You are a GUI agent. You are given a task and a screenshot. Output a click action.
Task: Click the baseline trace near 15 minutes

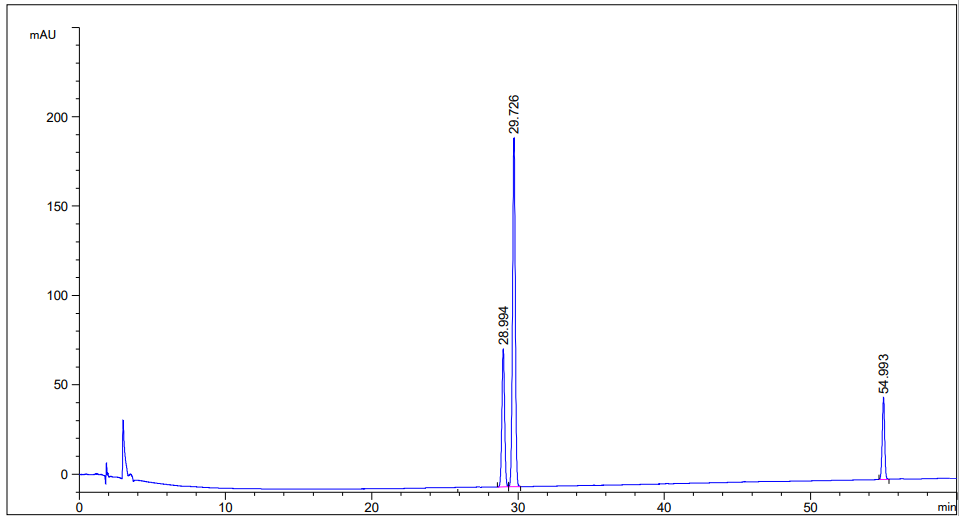298,489
